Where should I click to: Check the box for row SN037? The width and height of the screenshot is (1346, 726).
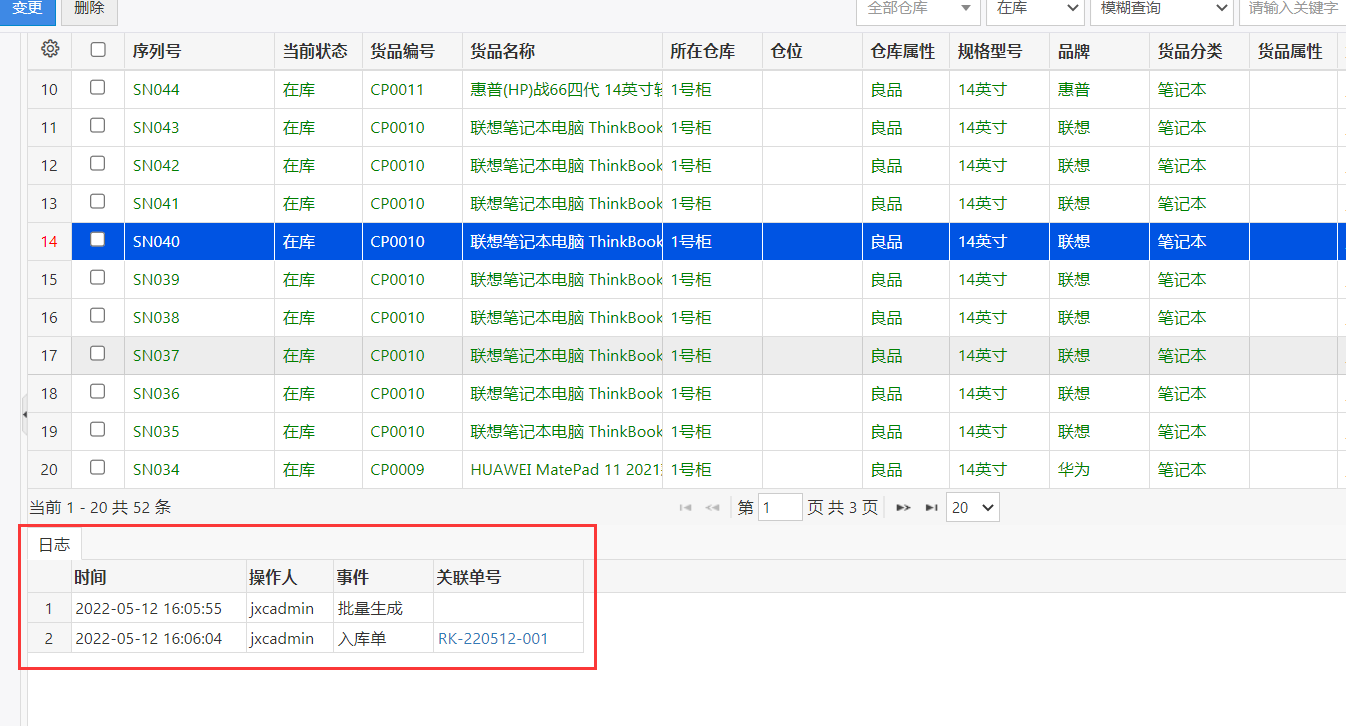pos(98,354)
